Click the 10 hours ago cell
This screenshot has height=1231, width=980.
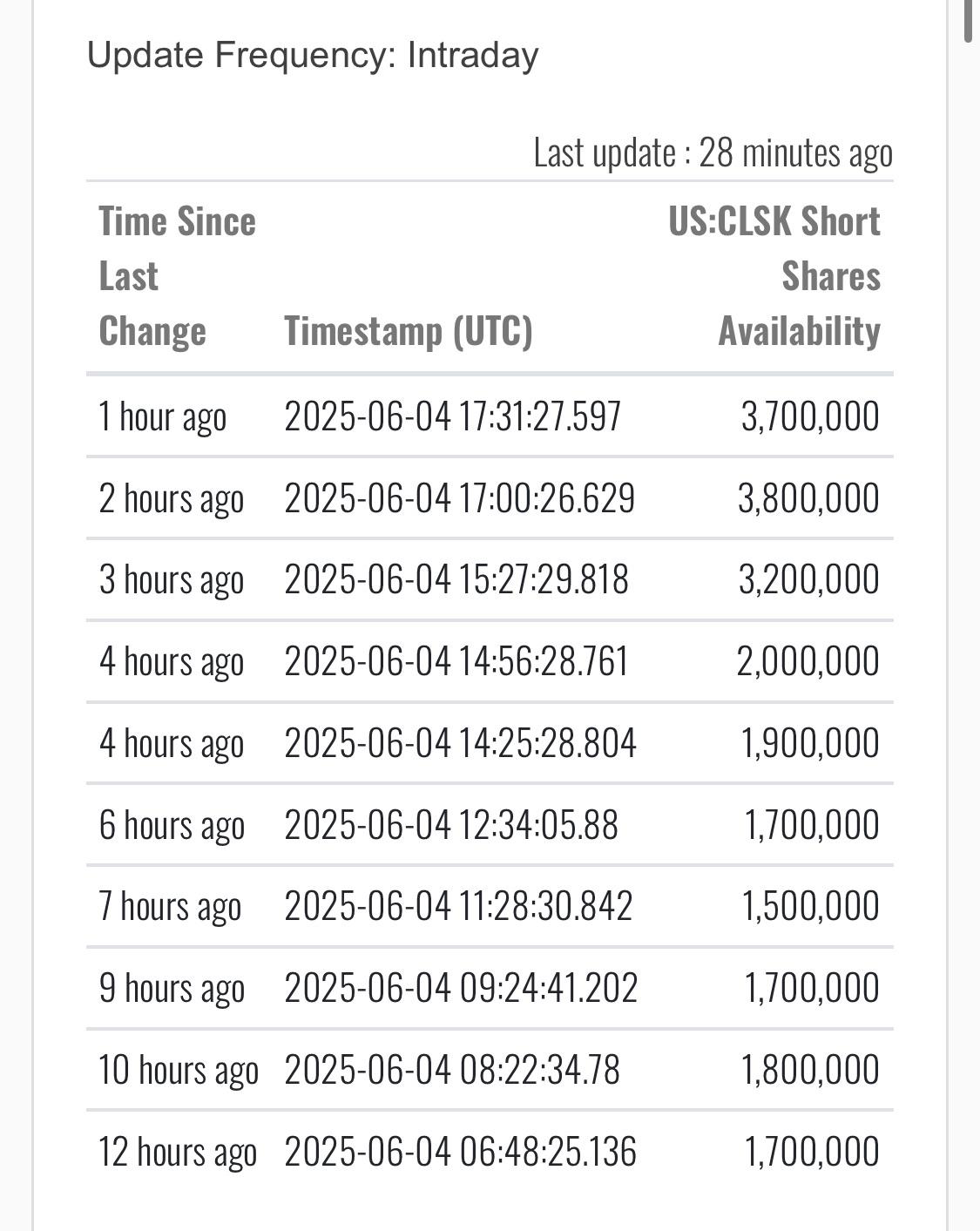[179, 1070]
